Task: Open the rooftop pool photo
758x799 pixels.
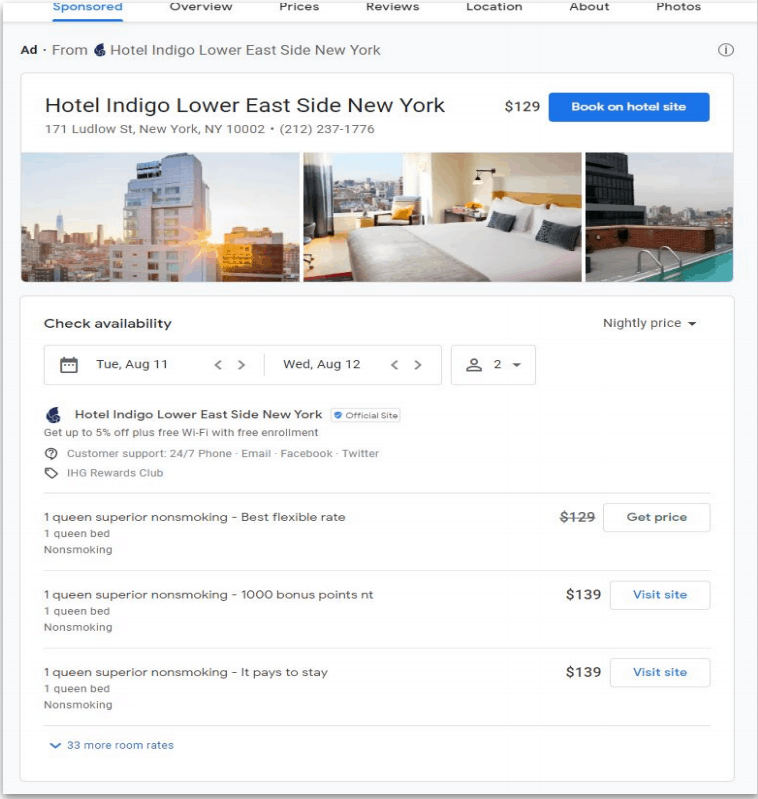Action: tap(659, 217)
